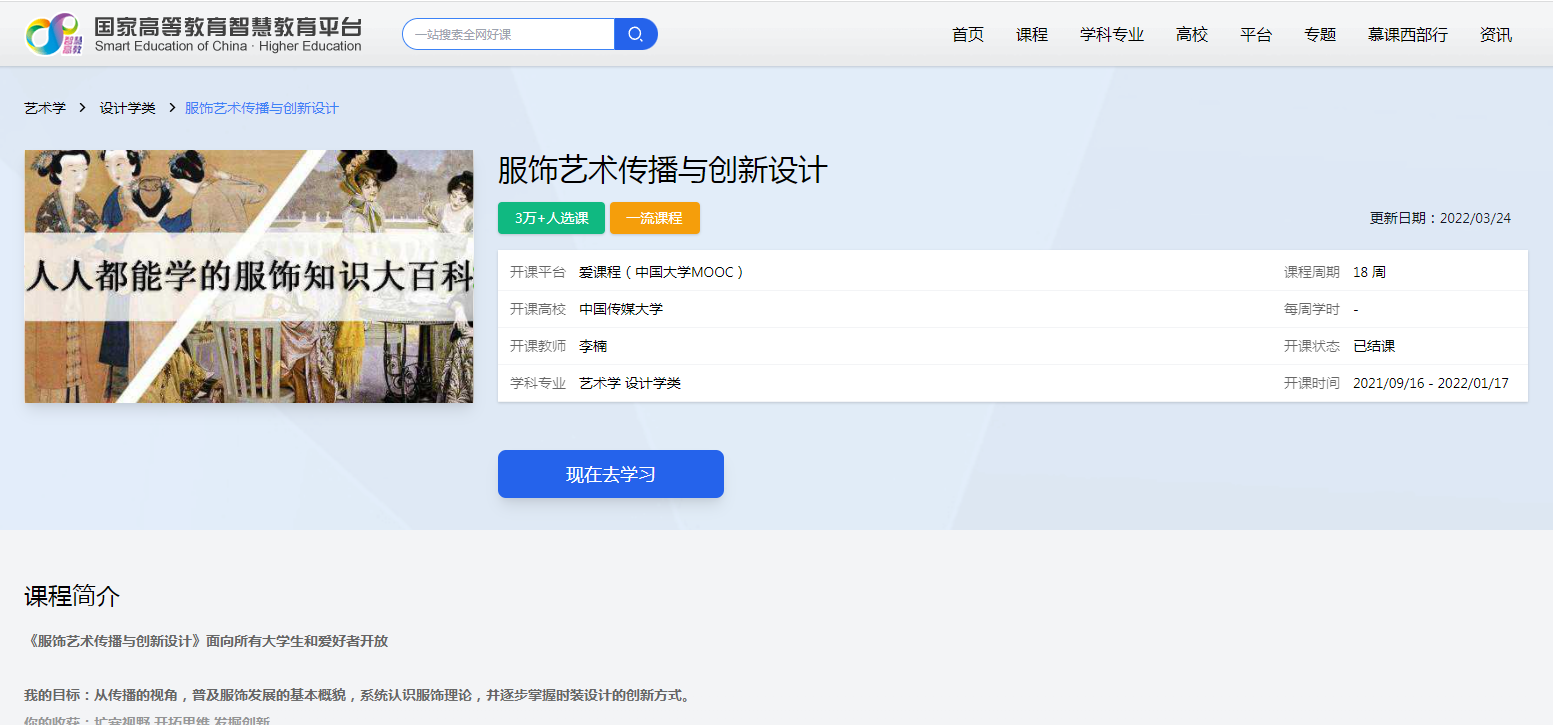Click the course cover image thumbnail
The image size is (1553, 725).
pos(248,276)
